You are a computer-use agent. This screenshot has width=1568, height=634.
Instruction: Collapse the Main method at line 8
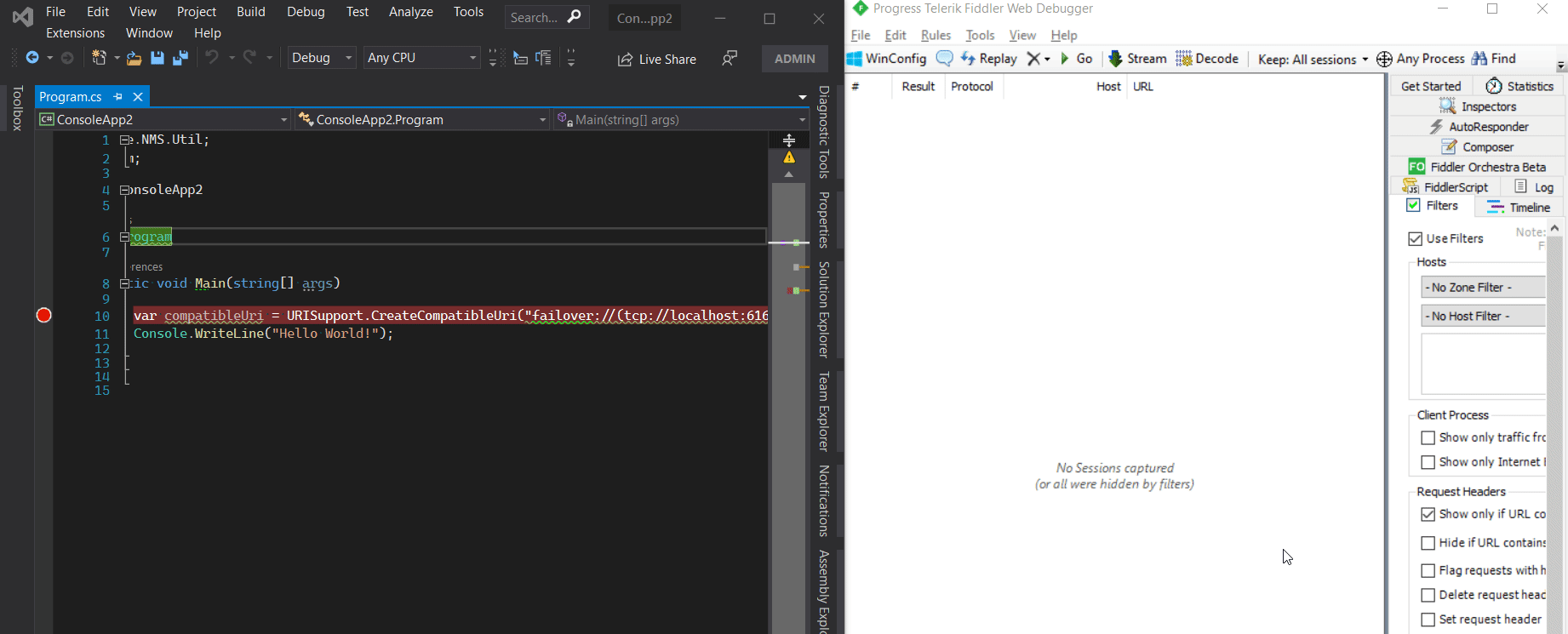coord(124,284)
